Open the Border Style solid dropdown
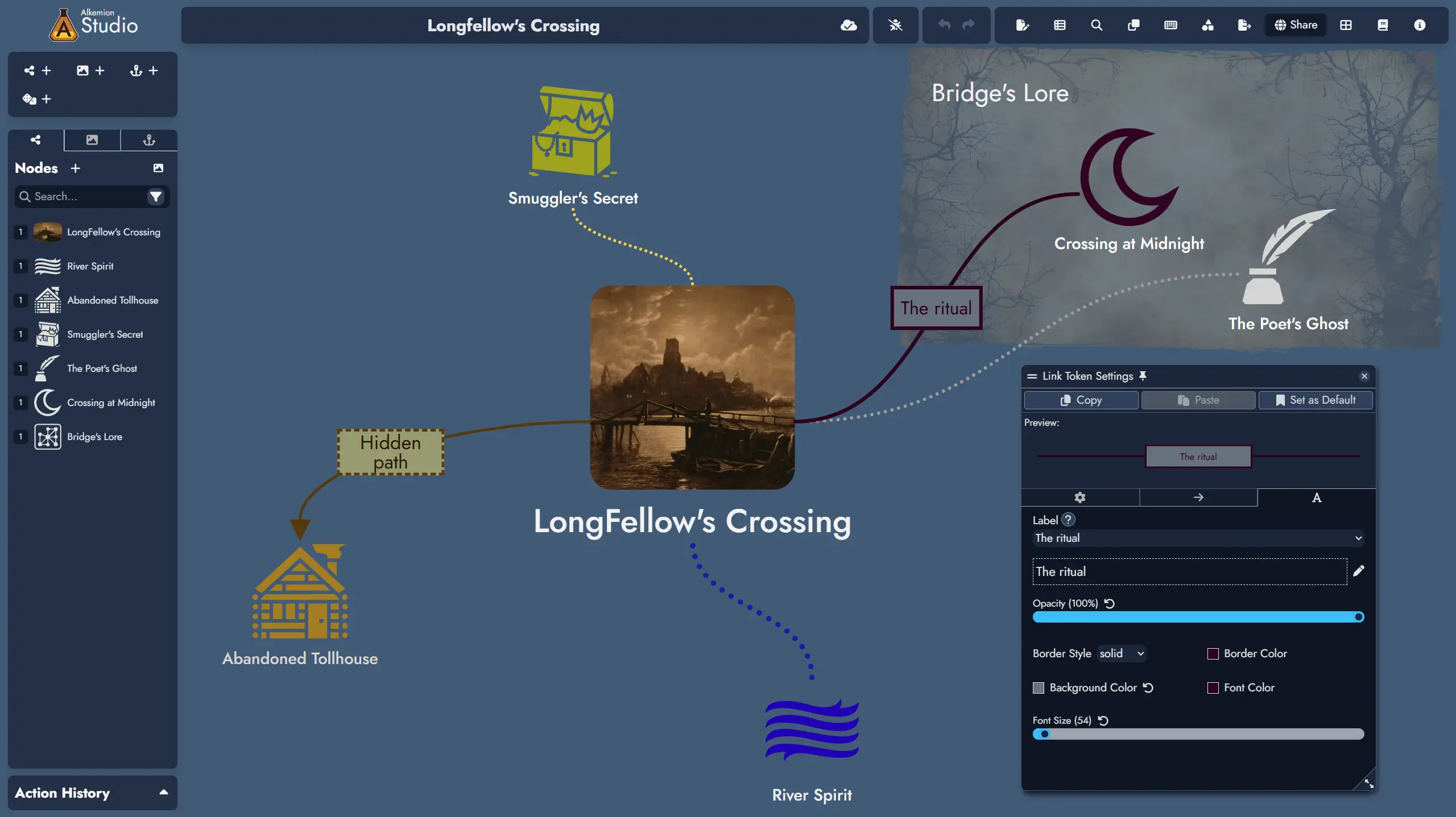 pyautogui.click(x=1121, y=653)
